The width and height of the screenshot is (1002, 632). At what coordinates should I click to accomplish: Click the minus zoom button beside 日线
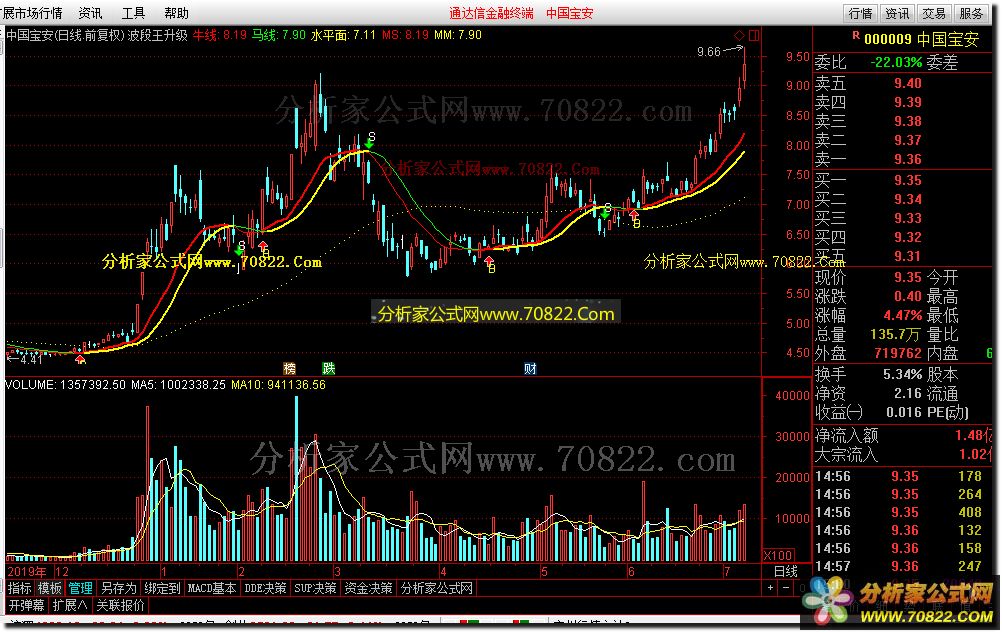coord(786,588)
